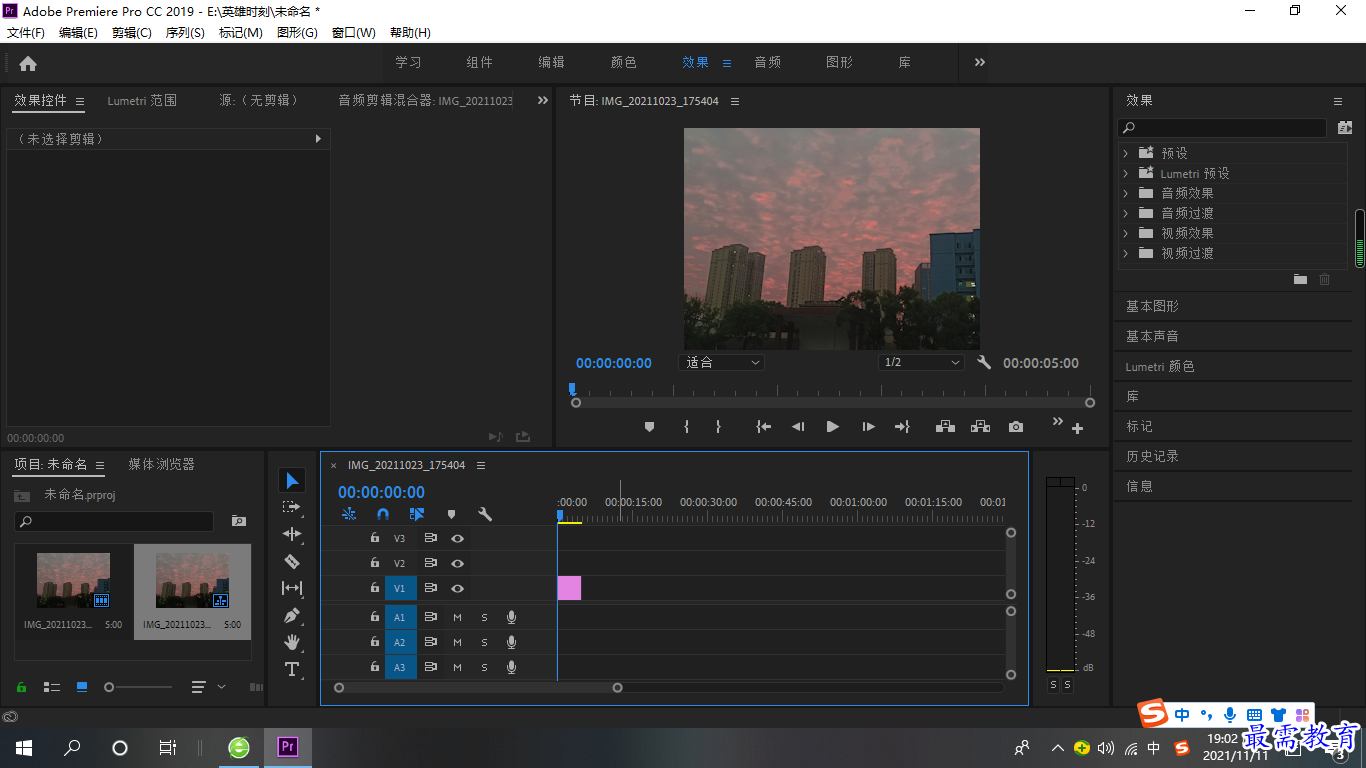This screenshot has height=768, width=1366.
Task: Click the Extract button
Action: click(980, 427)
